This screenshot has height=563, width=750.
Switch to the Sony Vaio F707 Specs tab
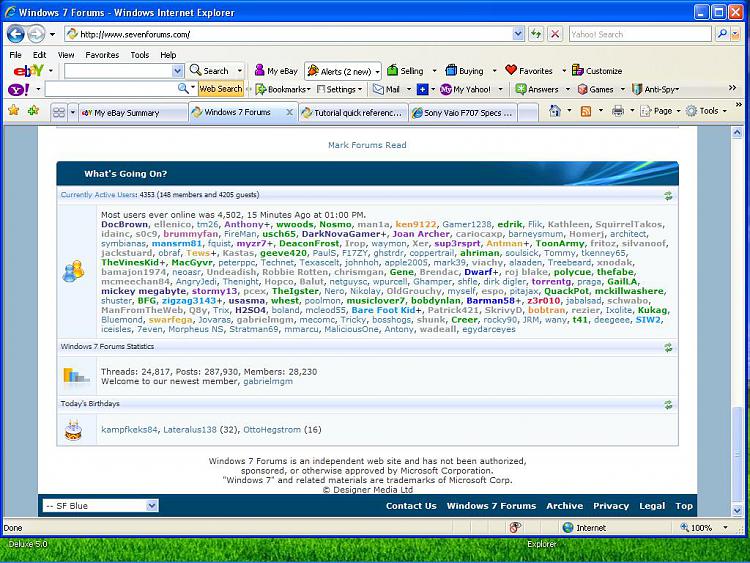463,113
